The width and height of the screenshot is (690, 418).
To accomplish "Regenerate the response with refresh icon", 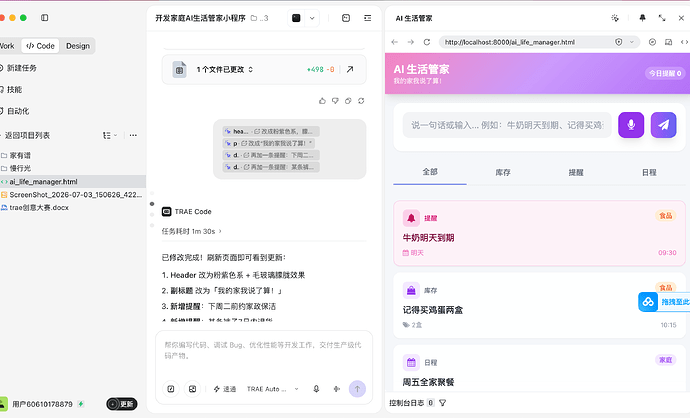I will coord(361,101).
